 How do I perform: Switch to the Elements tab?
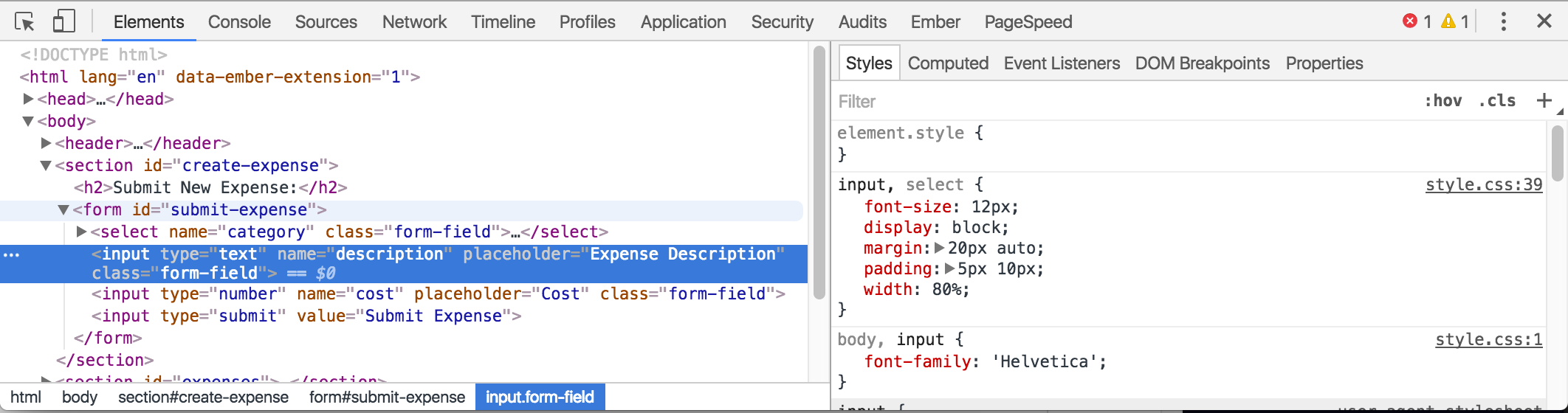coord(148,22)
